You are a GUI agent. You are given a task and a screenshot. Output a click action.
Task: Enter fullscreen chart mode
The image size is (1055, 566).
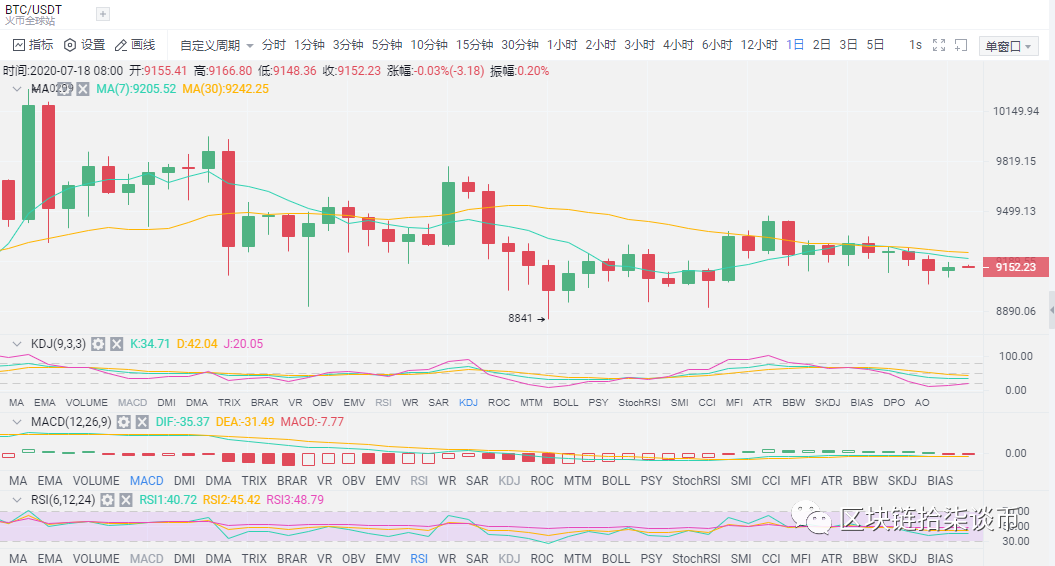(x=938, y=45)
